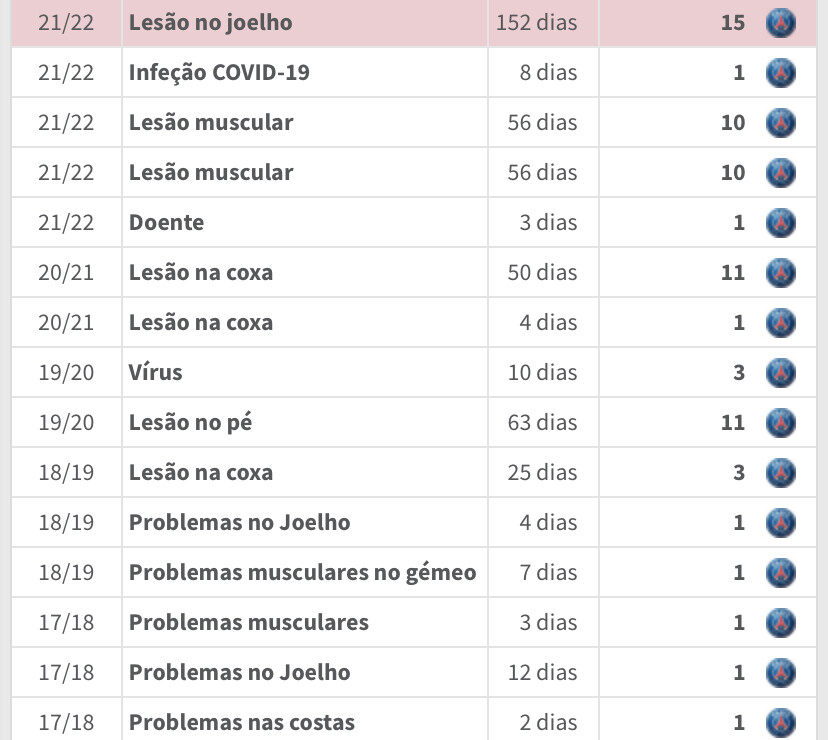
Task: Open the Lesão no pé entry
Action: (190, 422)
